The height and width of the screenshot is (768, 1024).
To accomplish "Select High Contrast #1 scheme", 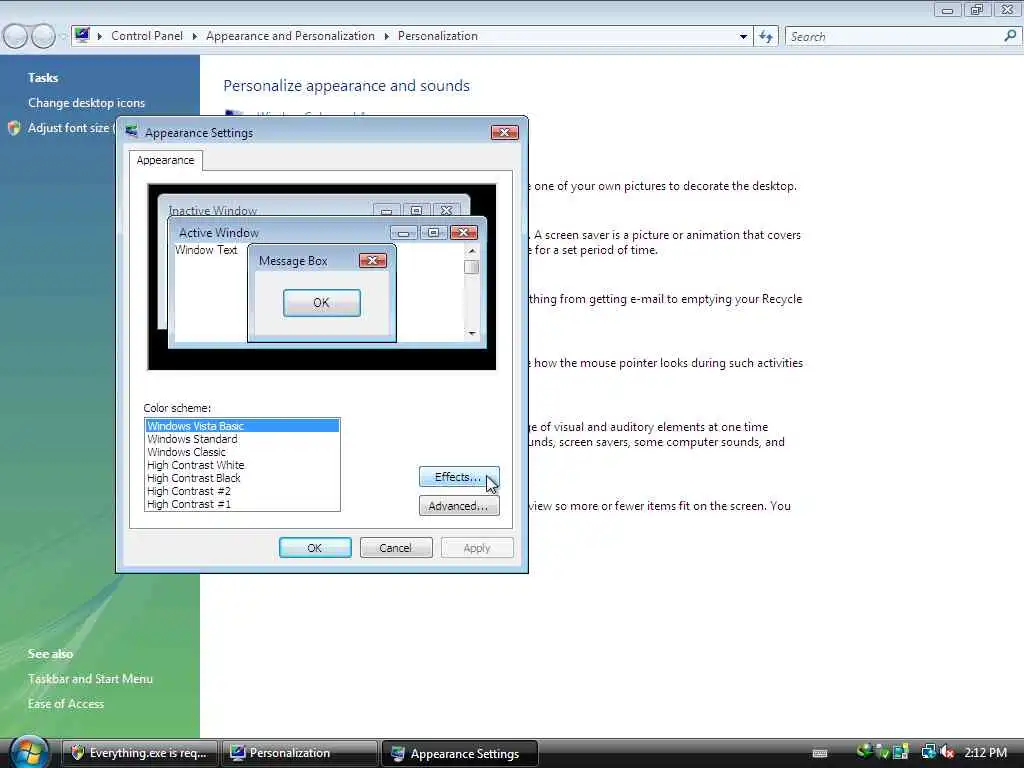I will pyautogui.click(x=242, y=504).
